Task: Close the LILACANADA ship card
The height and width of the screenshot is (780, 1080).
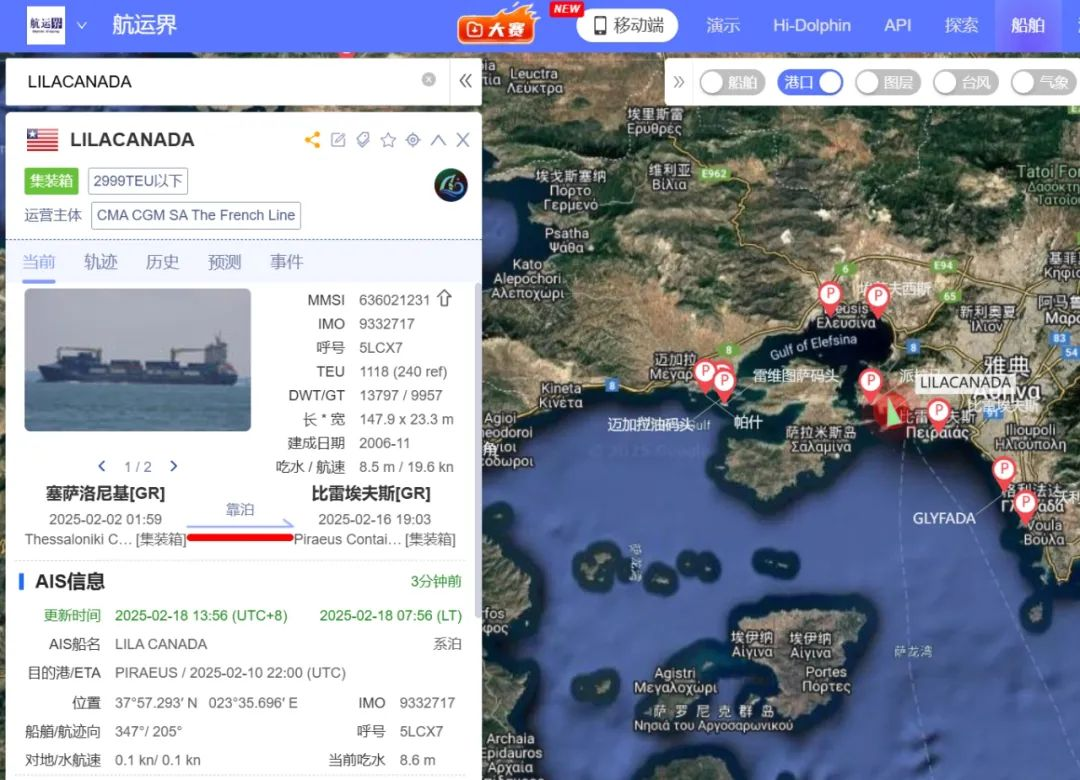Action: (x=463, y=140)
